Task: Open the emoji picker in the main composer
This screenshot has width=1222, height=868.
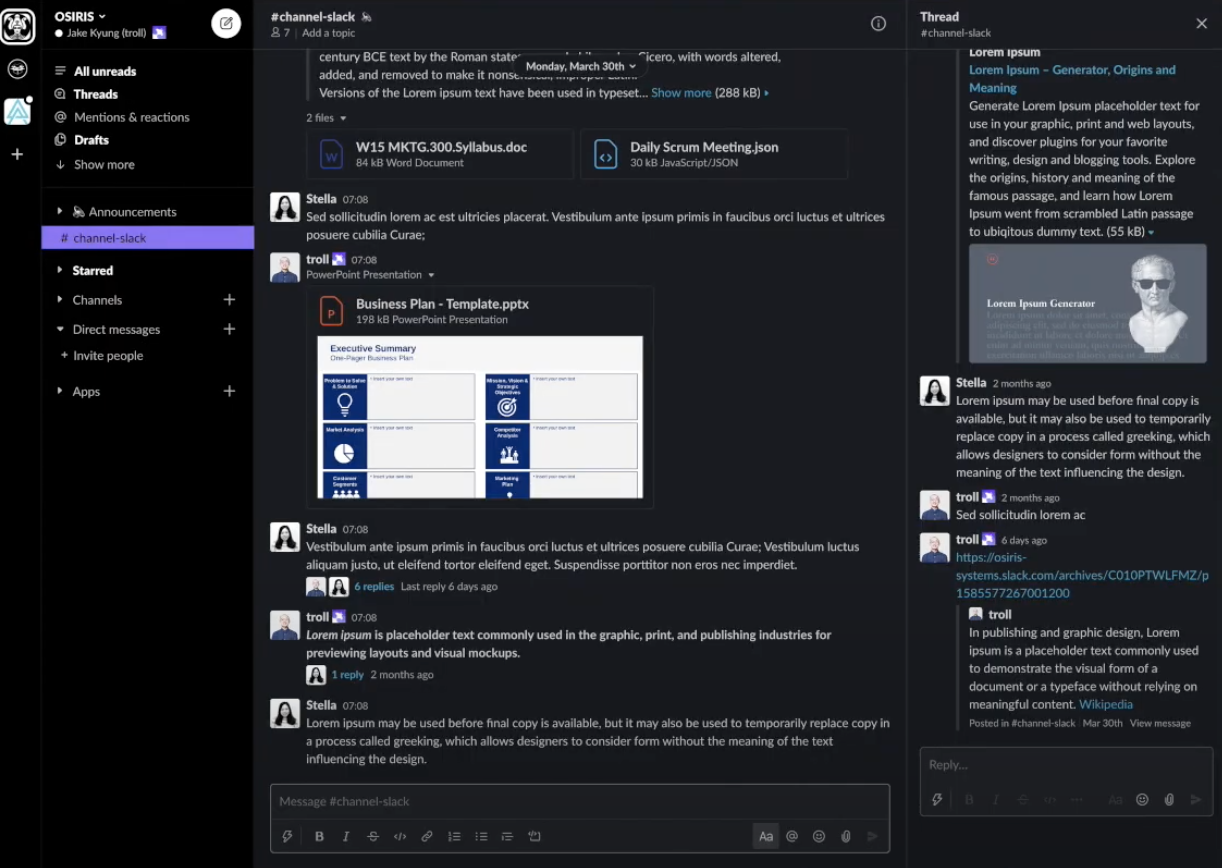Action: click(x=819, y=837)
